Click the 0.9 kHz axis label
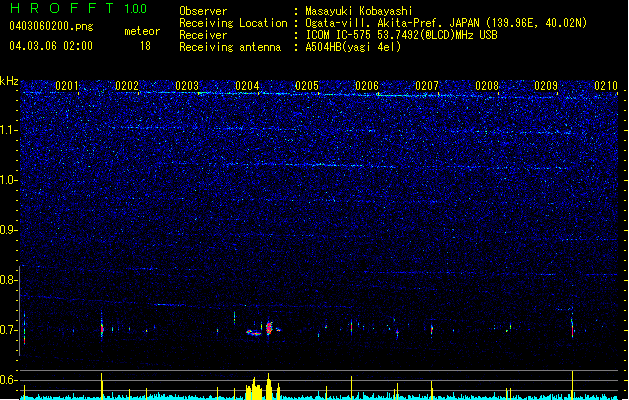 click(x=8, y=230)
